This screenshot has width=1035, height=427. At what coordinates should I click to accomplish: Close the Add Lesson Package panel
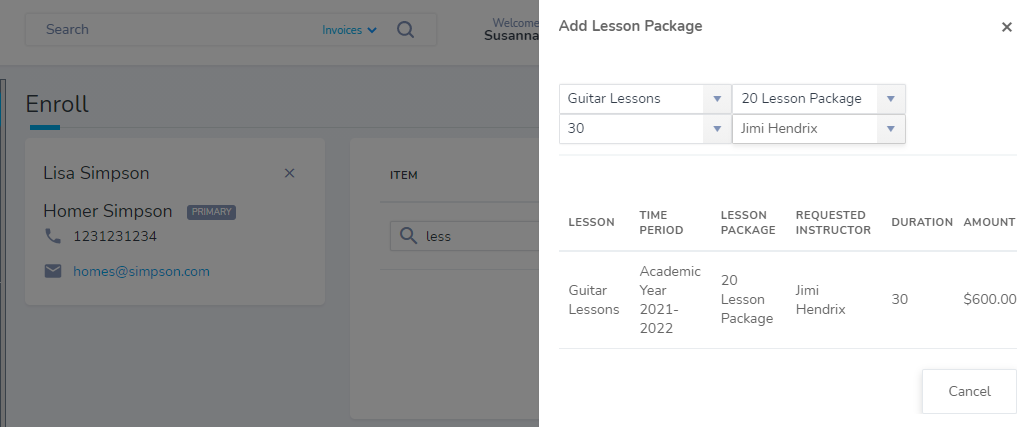(x=1006, y=27)
